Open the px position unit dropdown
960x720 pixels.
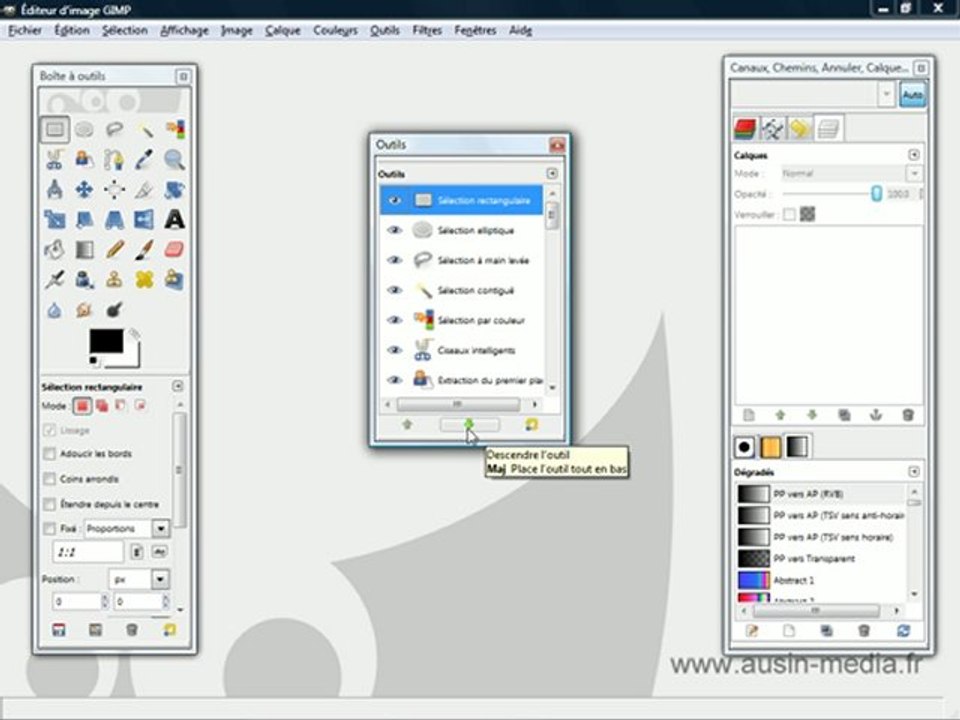coord(139,579)
